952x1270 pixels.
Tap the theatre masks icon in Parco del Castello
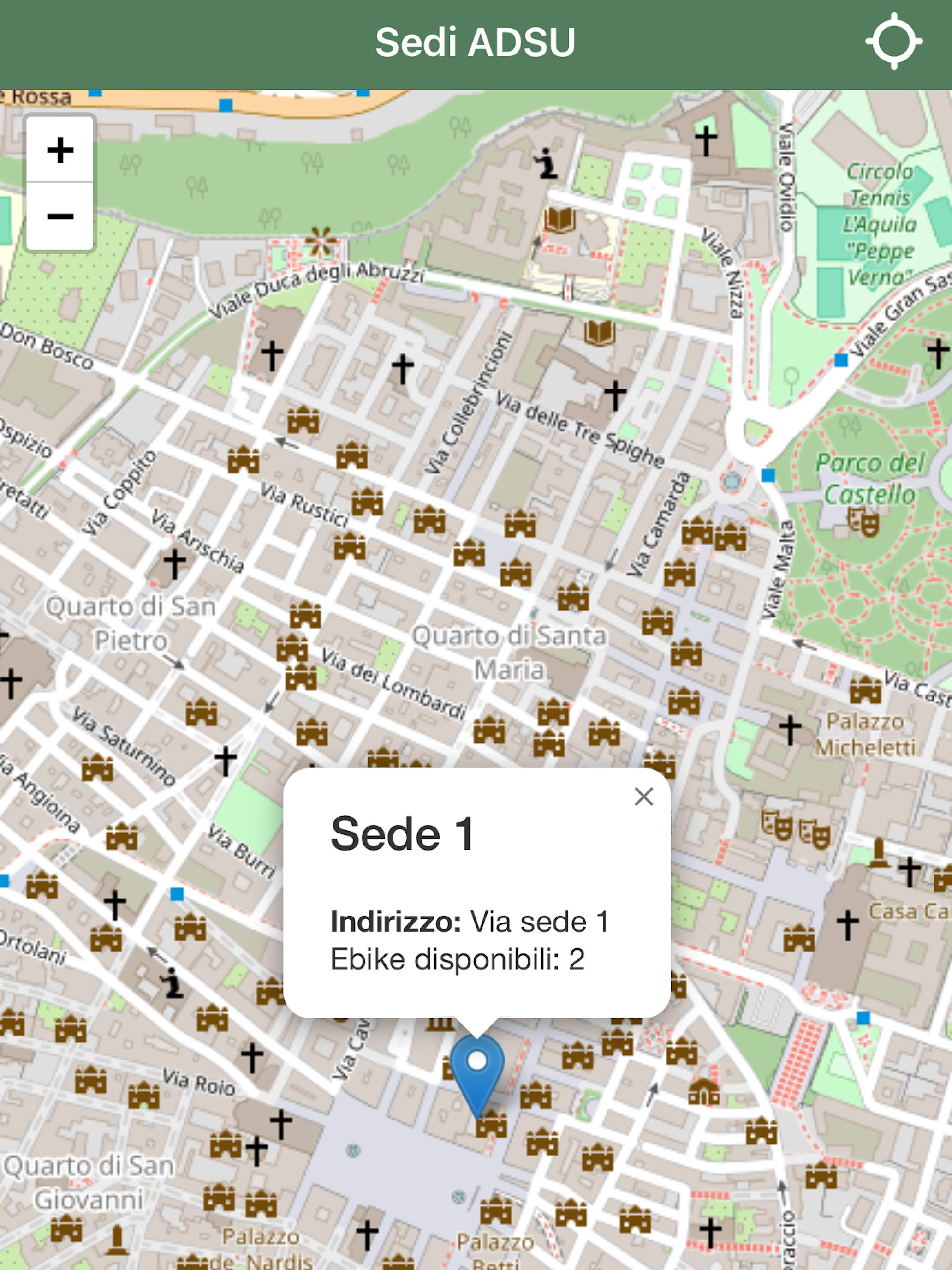click(863, 522)
